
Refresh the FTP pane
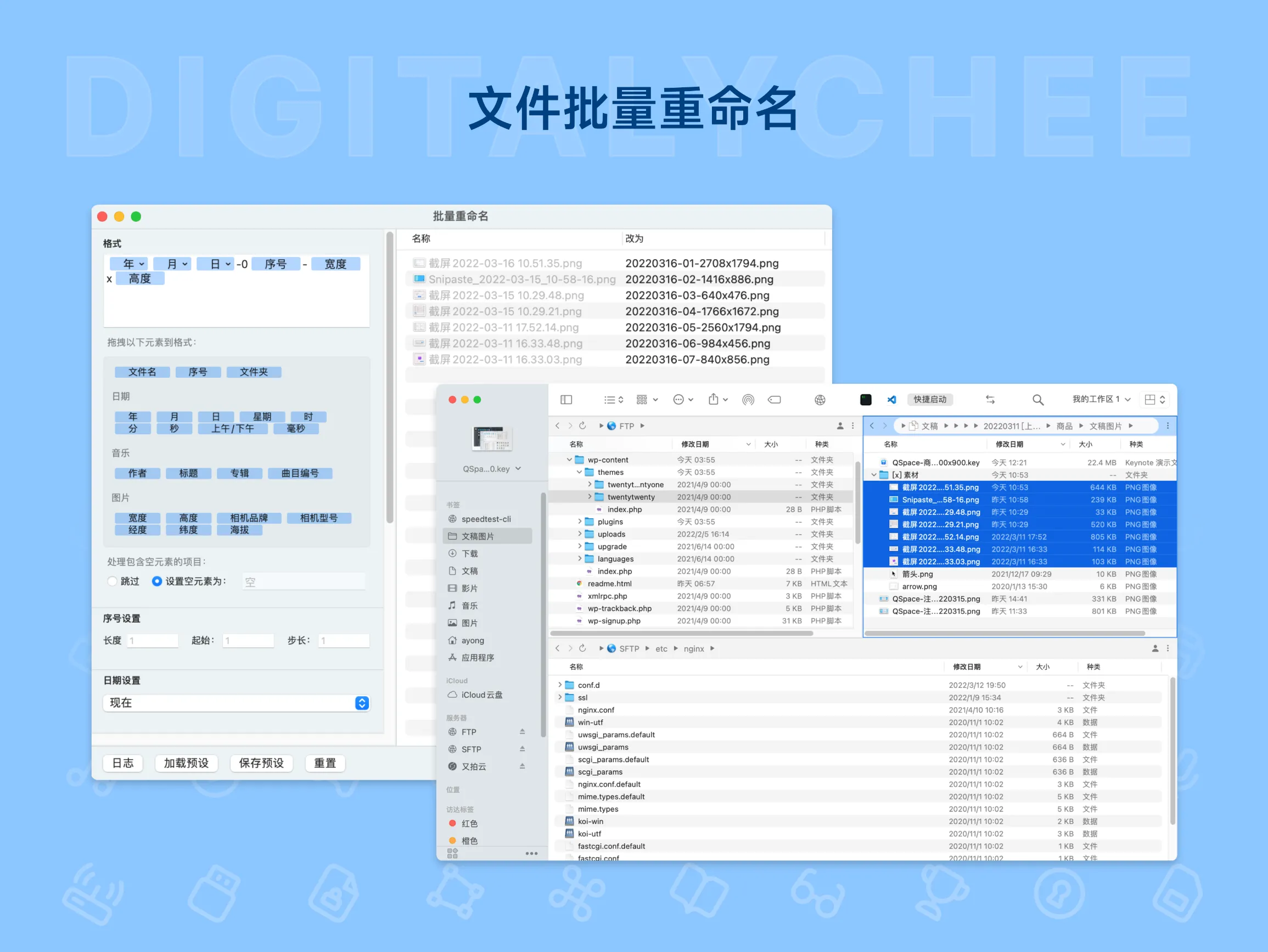click(x=582, y=425)
